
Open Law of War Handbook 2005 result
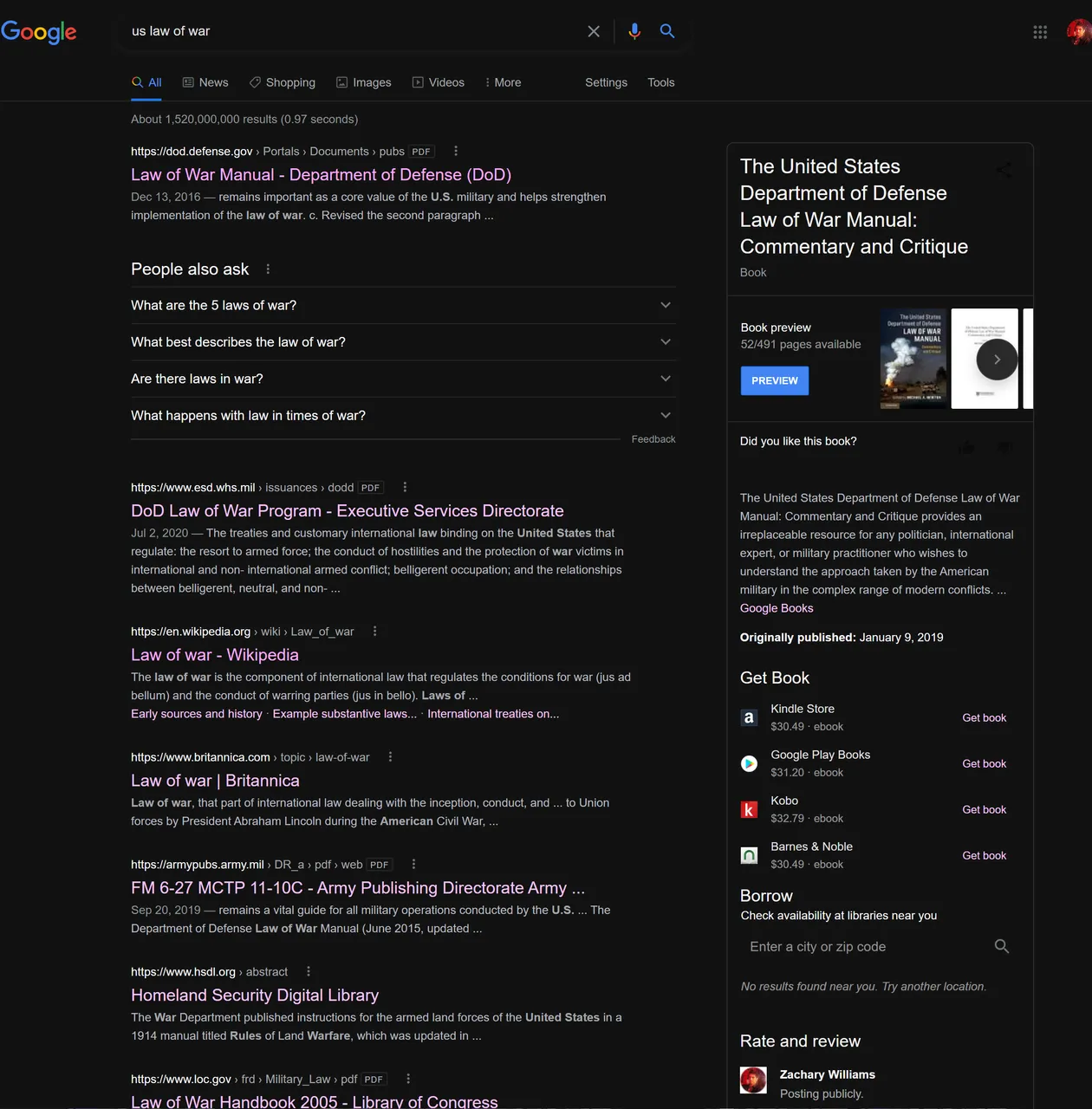click(x=315, y=1101)
